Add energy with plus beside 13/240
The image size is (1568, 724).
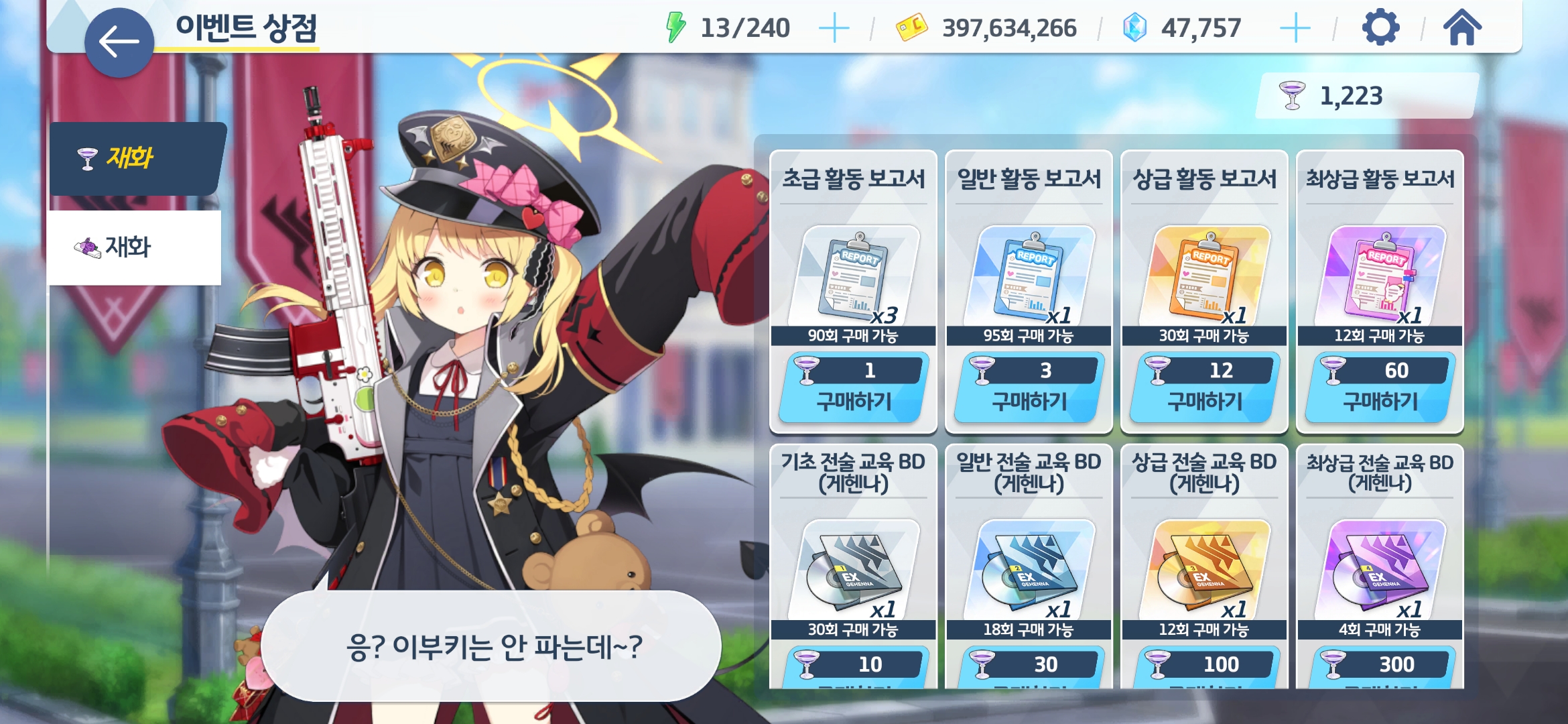[834, 29]
